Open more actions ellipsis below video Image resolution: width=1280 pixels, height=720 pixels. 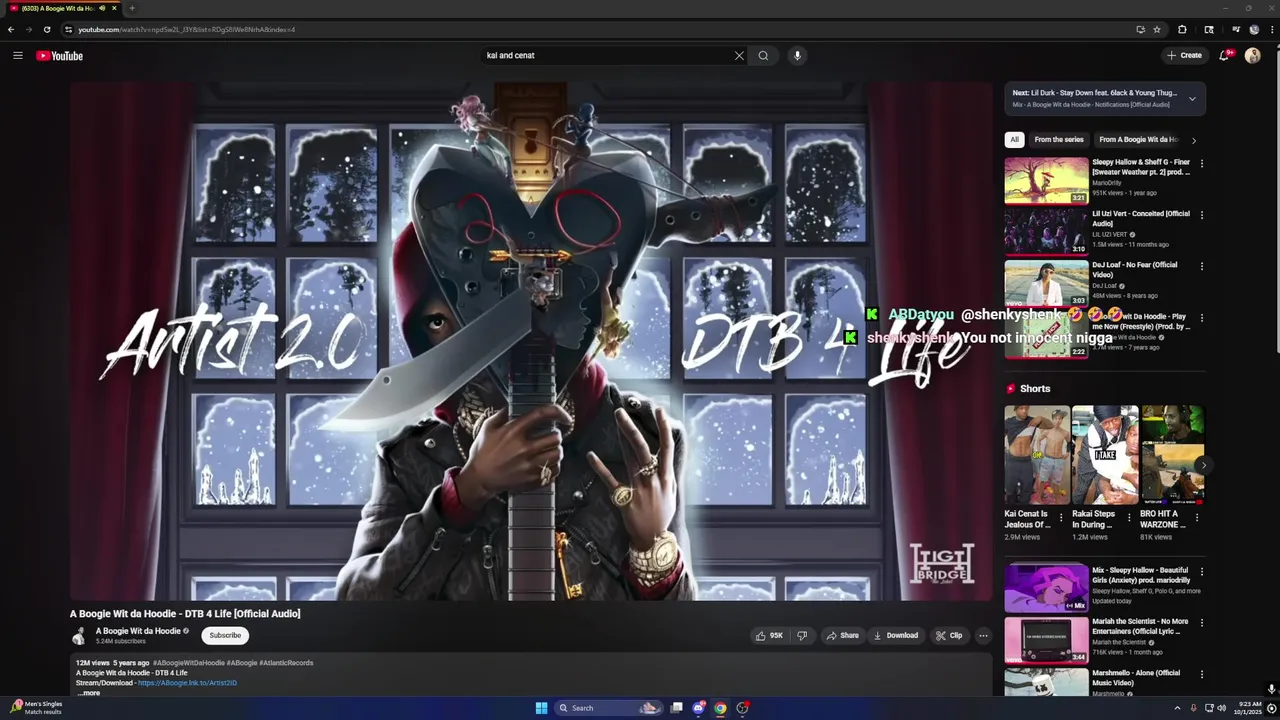pyautogui.click(x=983, y=635)
